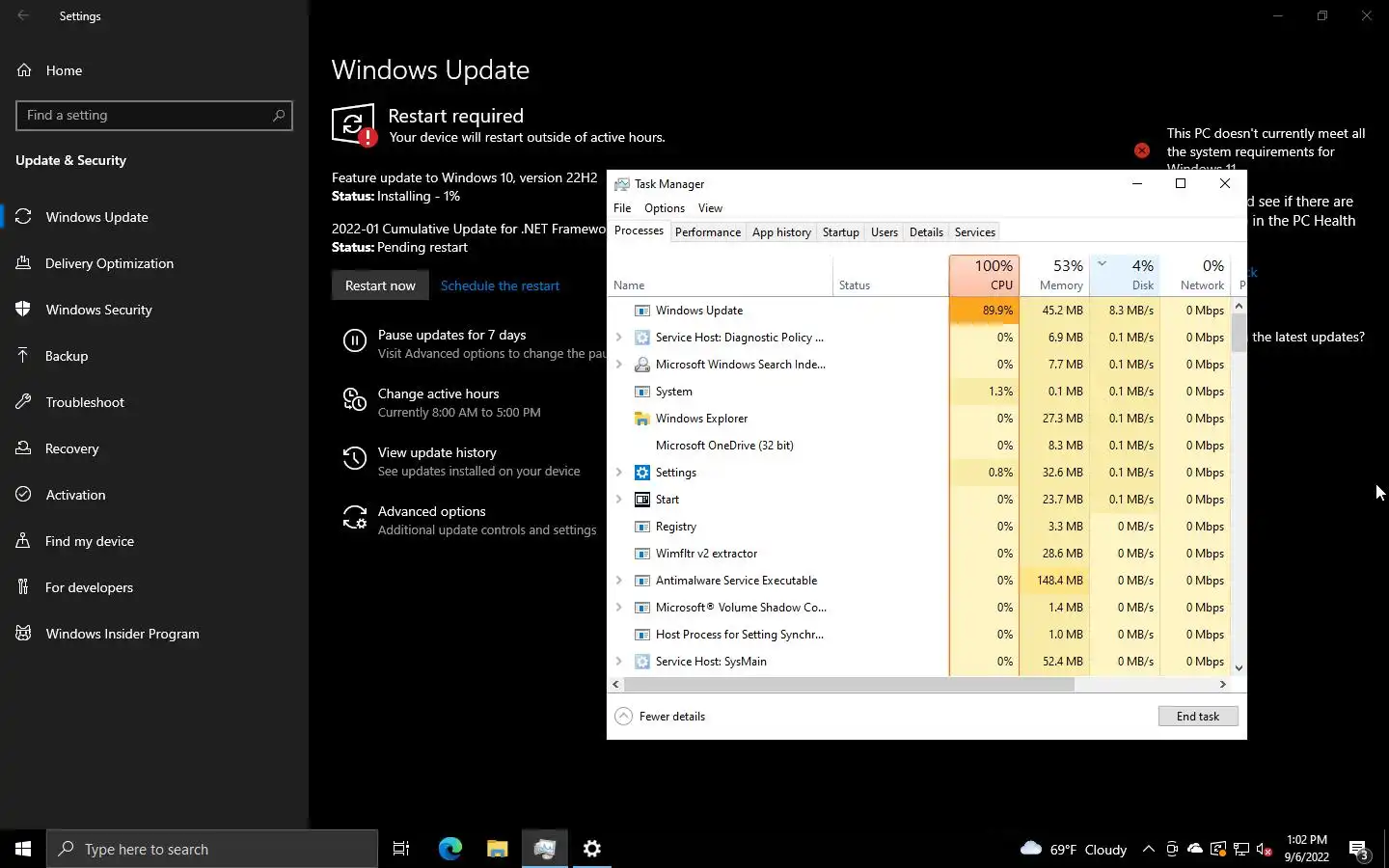The width and height of the screenshot is (1389, 868).
Task: Sort processes by Memory column
Action: pos(1054,275)
